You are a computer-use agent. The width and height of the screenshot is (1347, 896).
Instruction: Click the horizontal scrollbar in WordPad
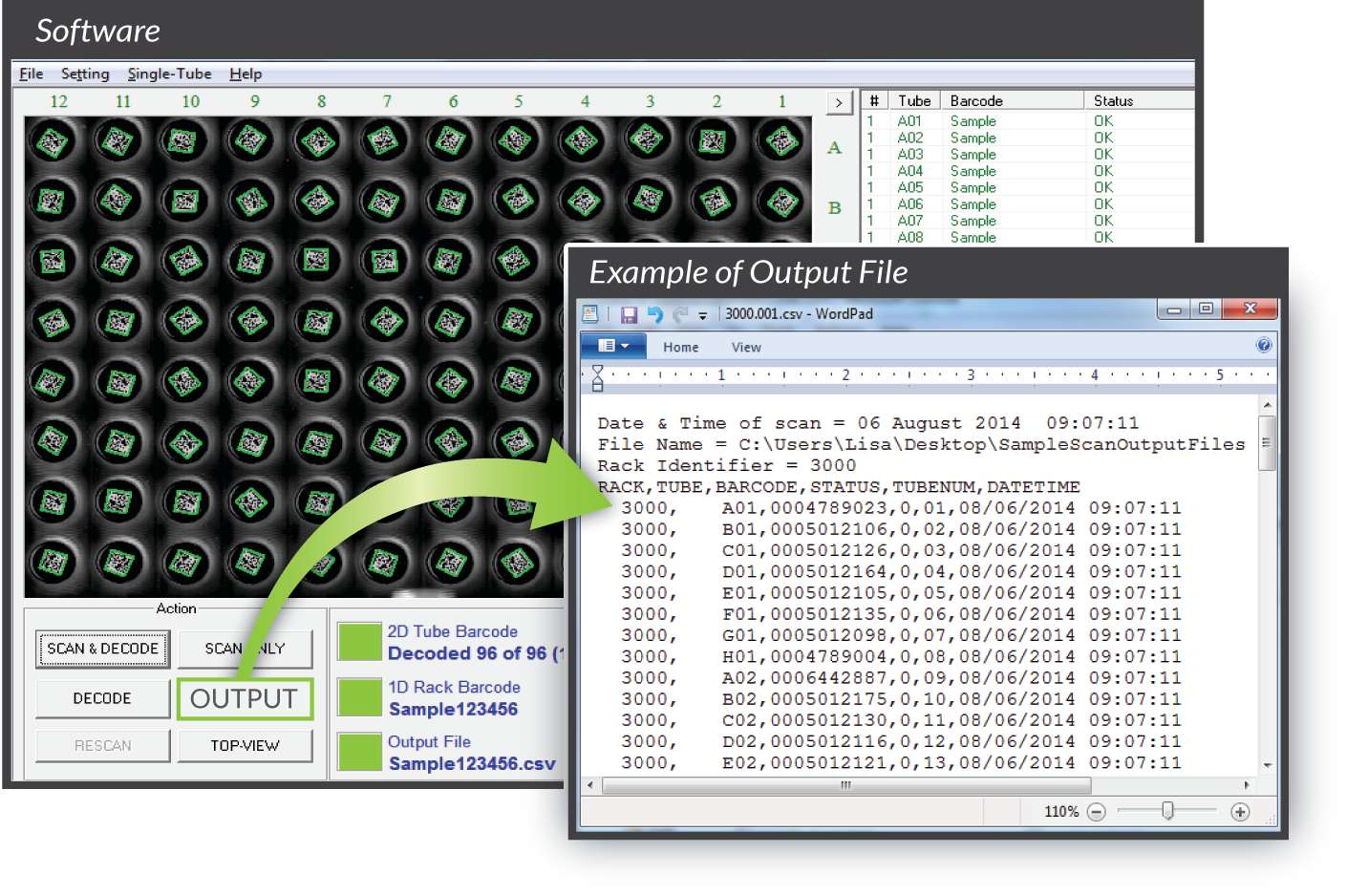pos(844,785)
